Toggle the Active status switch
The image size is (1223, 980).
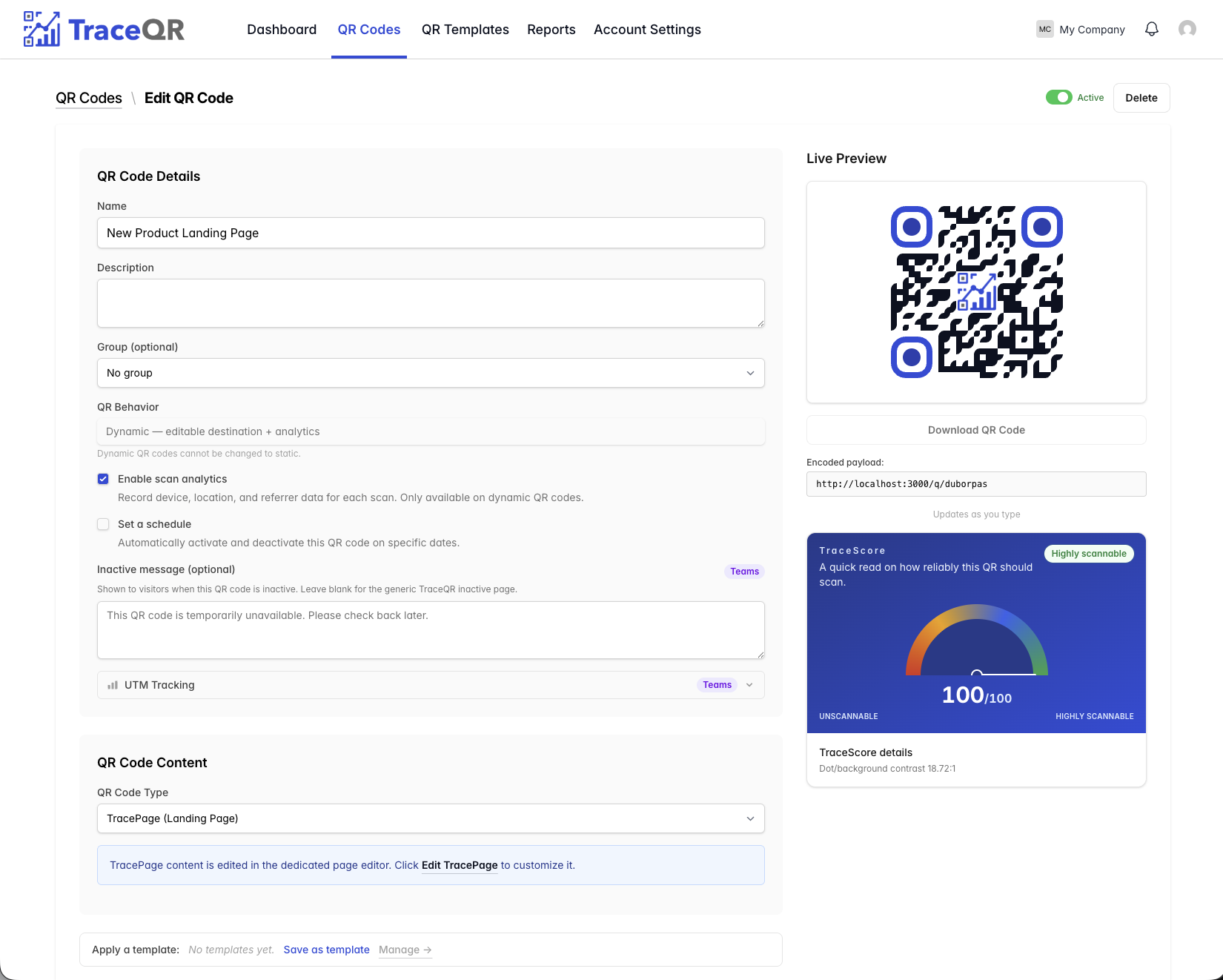pyautogui.click(x=1058, y=97)
